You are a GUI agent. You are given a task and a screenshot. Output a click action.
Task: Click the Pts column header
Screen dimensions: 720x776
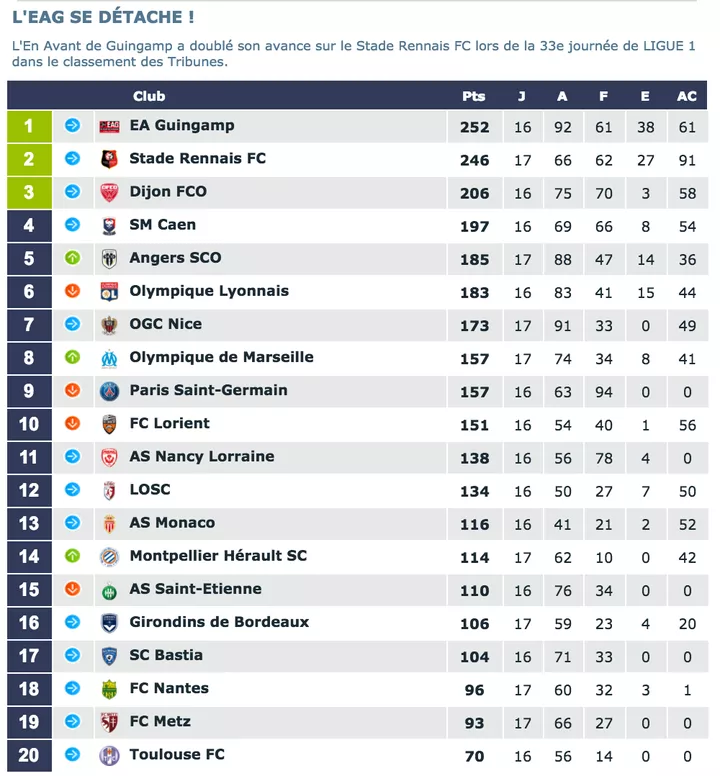(x=474, y=96)
